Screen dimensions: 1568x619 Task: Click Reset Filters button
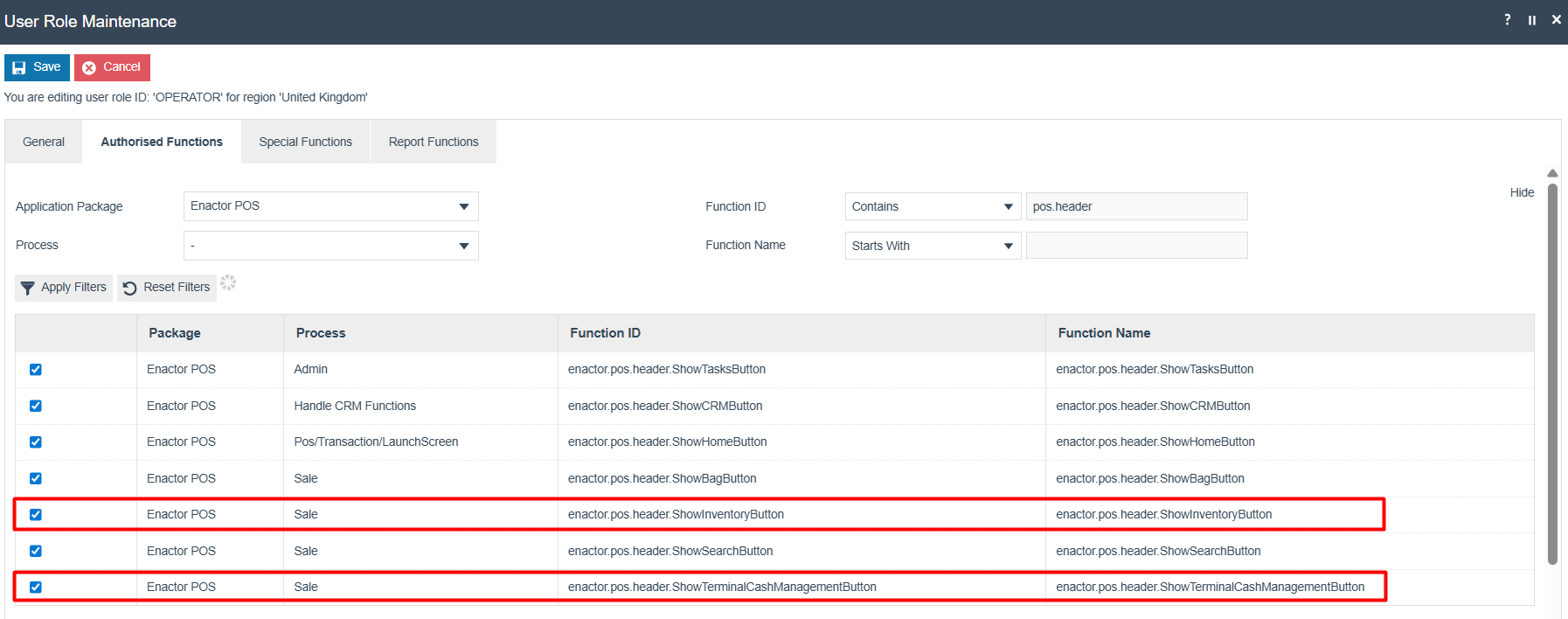pyautogui.click(x=167, y=288)
